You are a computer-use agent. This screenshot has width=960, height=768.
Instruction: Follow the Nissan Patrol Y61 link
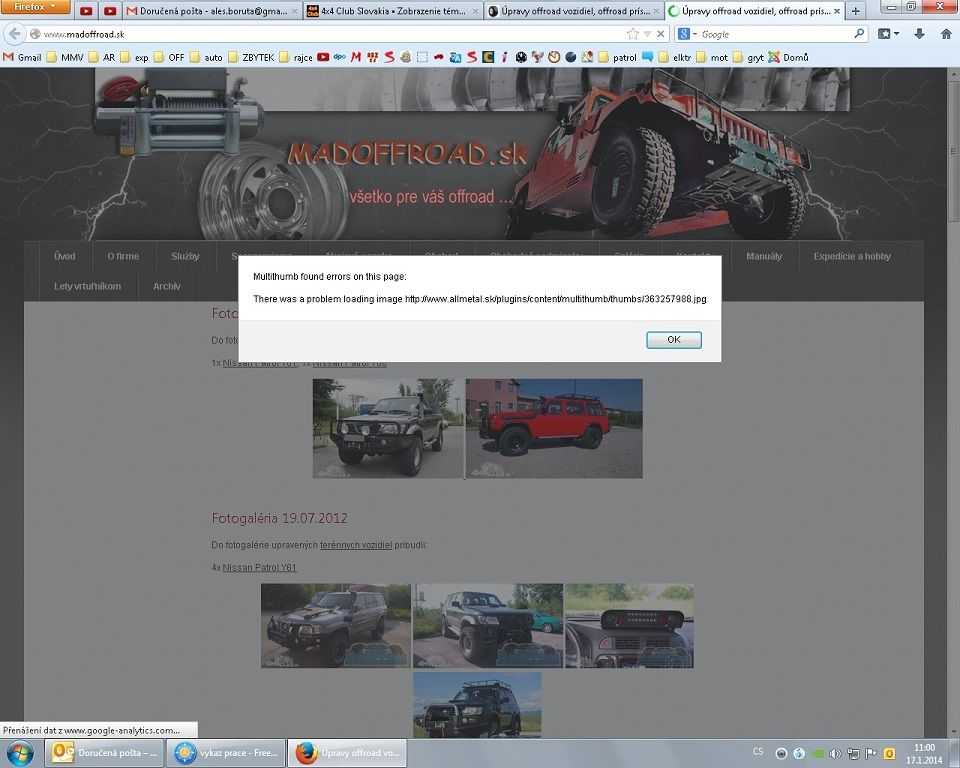pyautogui.click(x=259, y=568)
